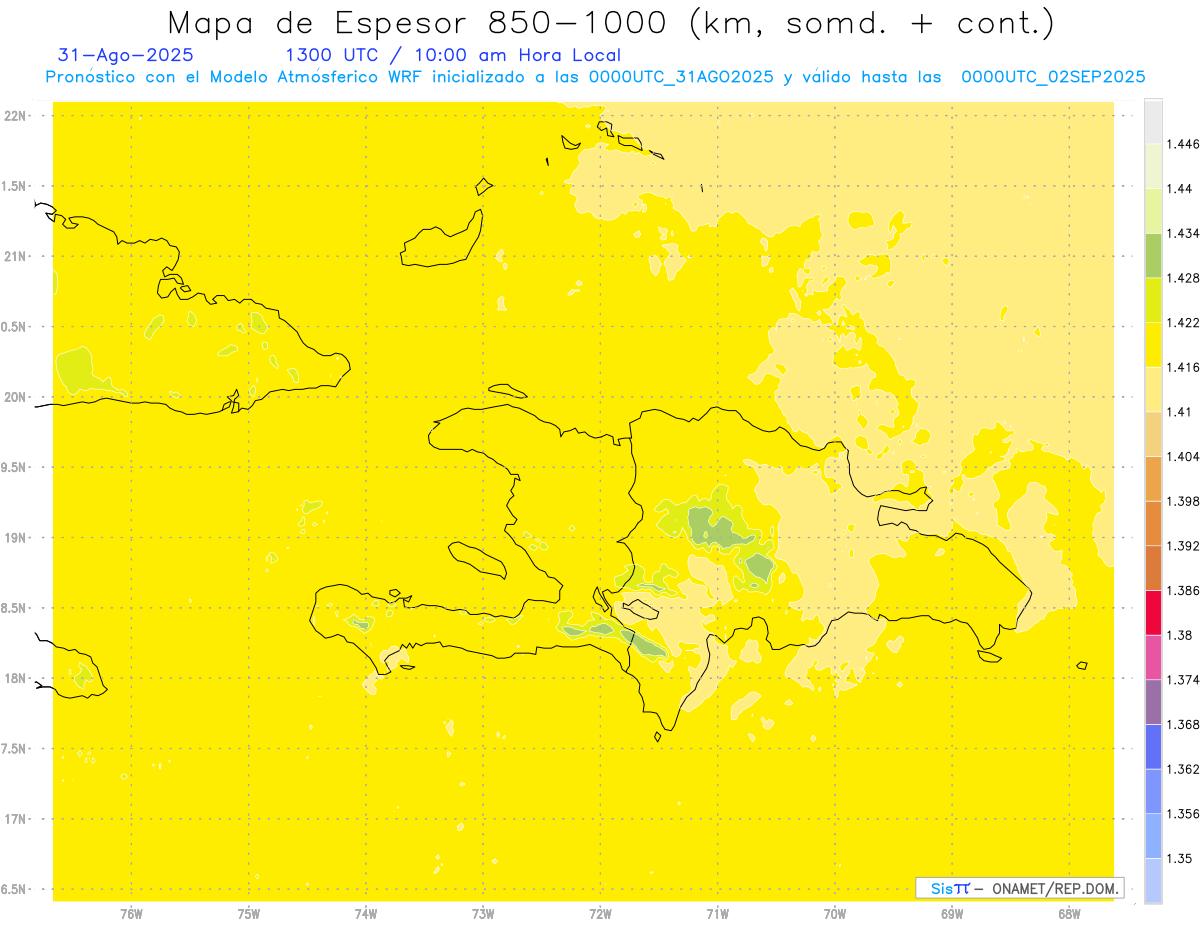Pick the bright yellow swatch between 1.416 and 1.422
This screenshot has width=1200, height=927.
[x=1153, y=344]
